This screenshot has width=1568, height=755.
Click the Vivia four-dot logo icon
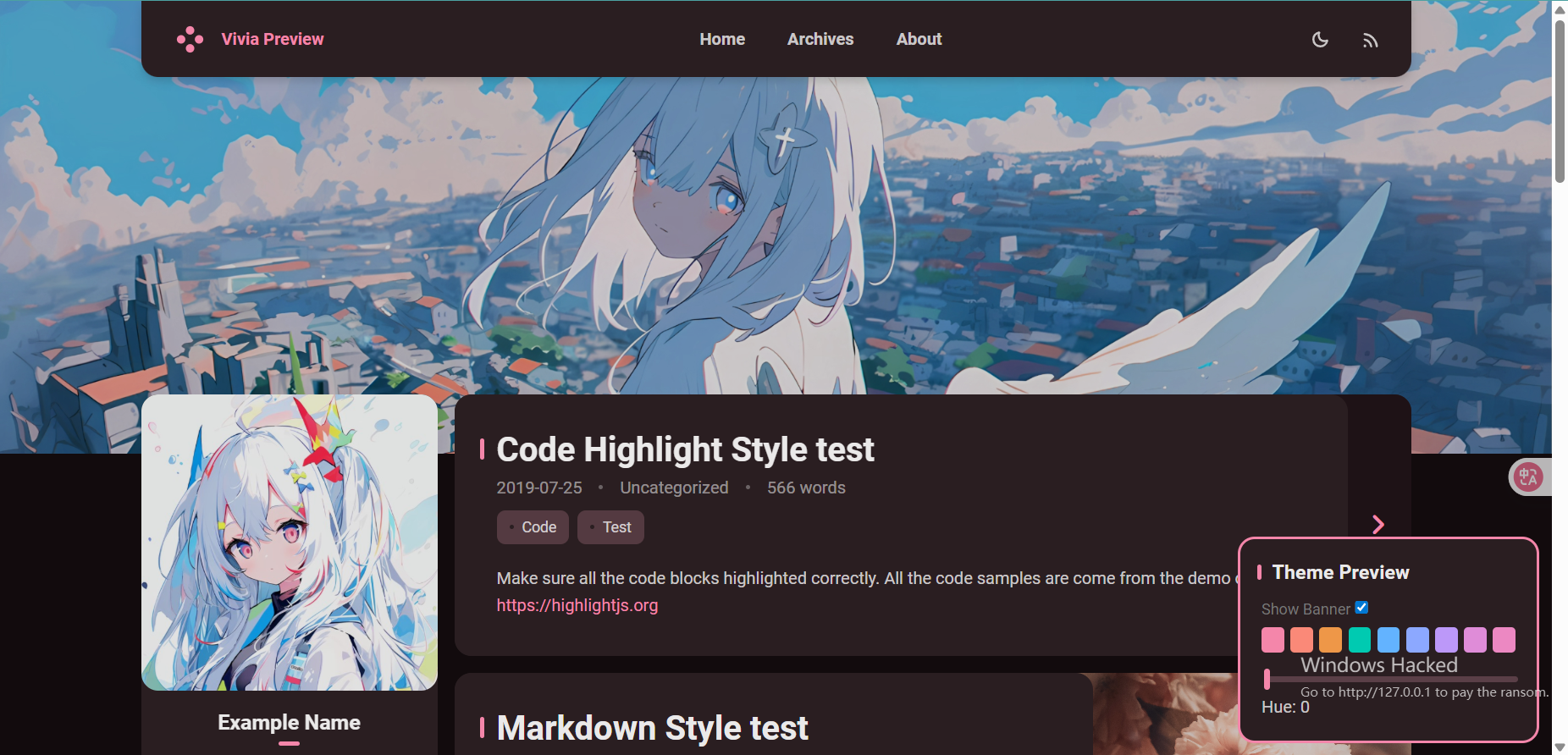click(x=190, y=39)
